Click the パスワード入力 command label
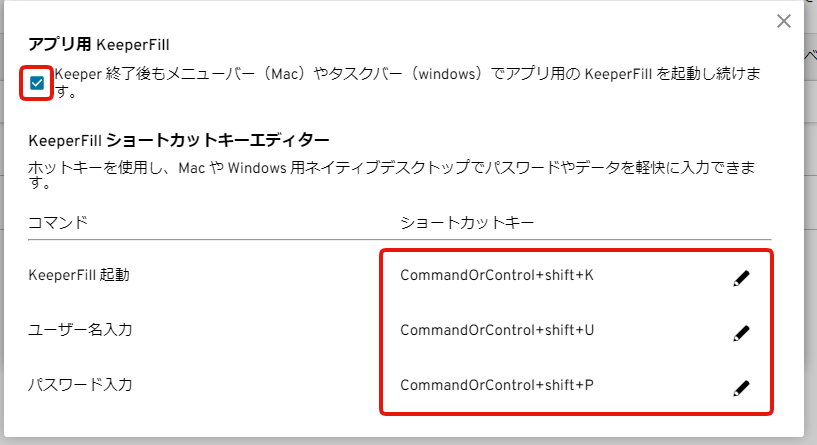The height and width of the screenshot is (445, 817). [x=80, y=385]
